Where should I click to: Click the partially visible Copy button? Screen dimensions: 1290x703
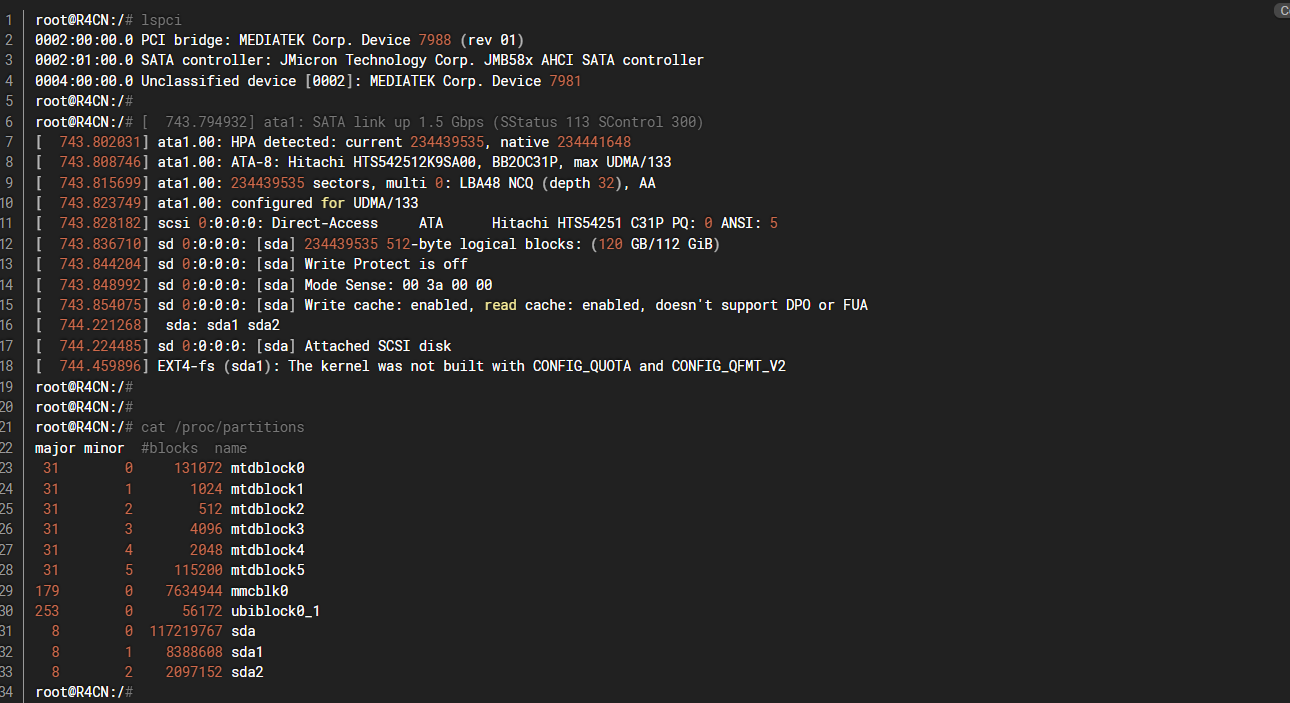click(1282, 10)
